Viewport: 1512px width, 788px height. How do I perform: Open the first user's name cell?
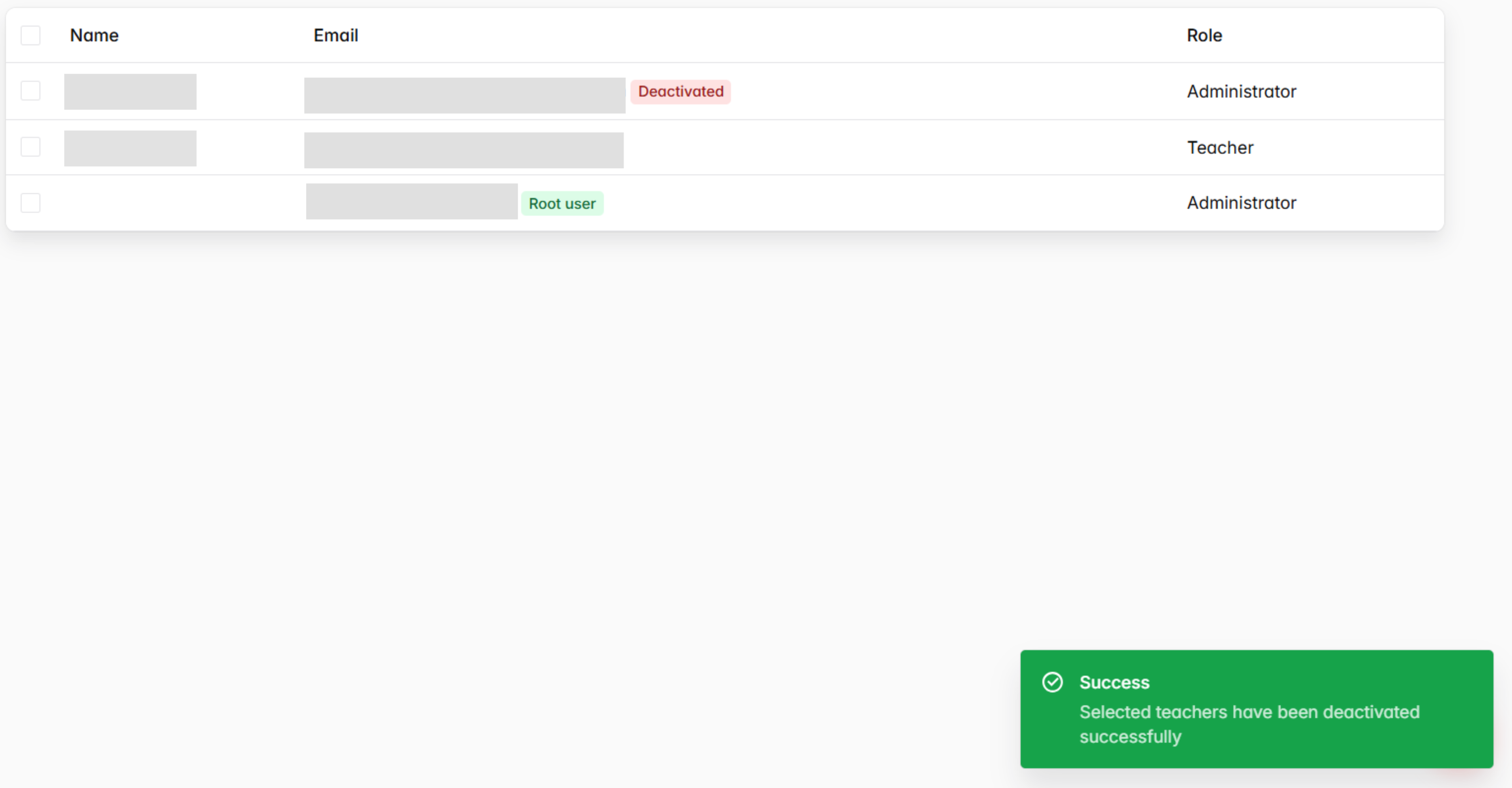[x=130, y=91]
